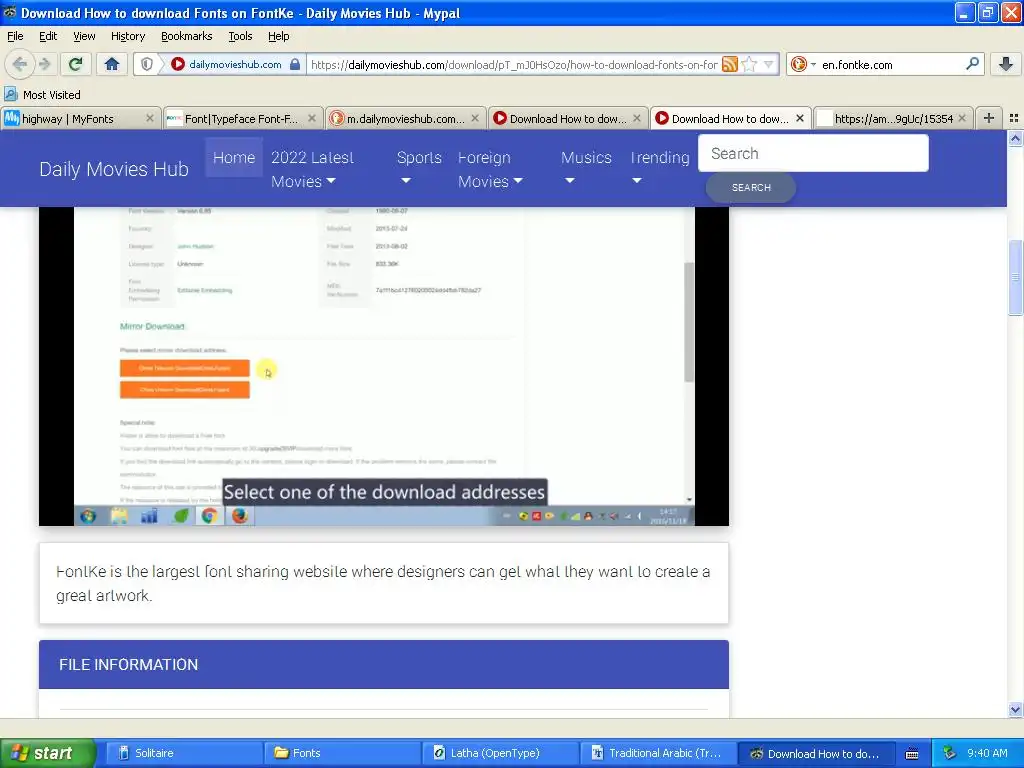Screen dimensions: 1024x768
Task: Bookmark this page with the star icon
Action: pyautogui.click(x=750, y=64)
